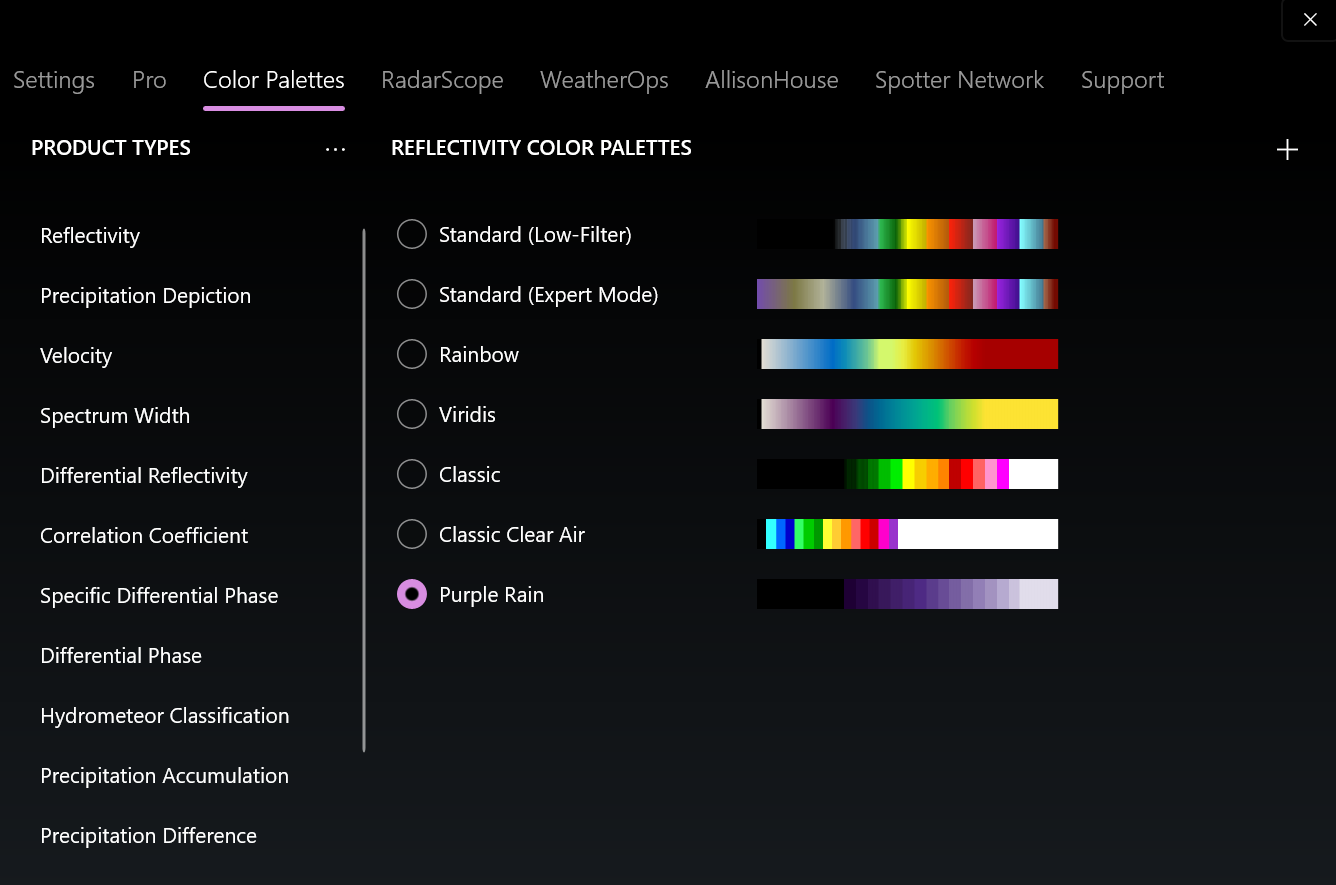Open the AllisonHouse tab
Viewport: 1336px width, 885px height.
point(771,80)
